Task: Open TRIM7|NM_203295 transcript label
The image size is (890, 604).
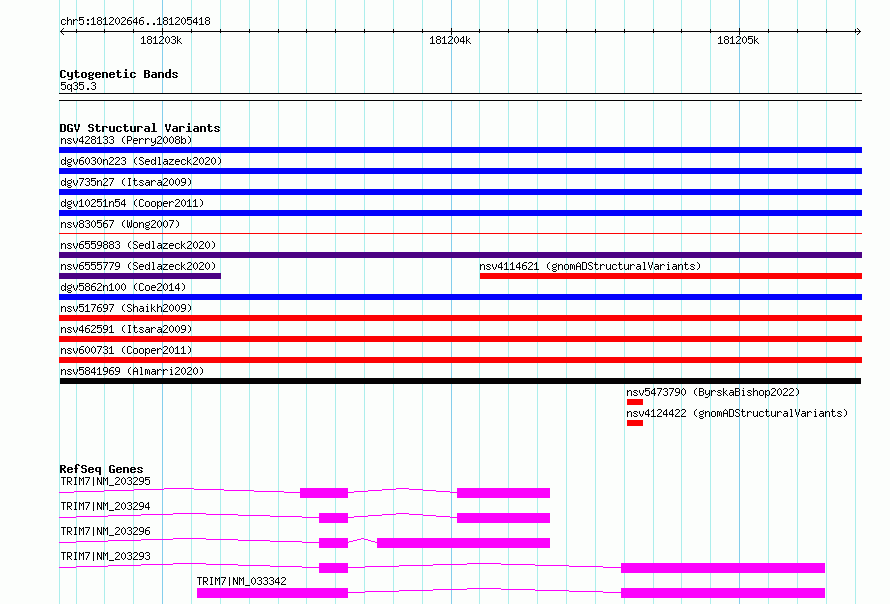Action: point(105,481)
